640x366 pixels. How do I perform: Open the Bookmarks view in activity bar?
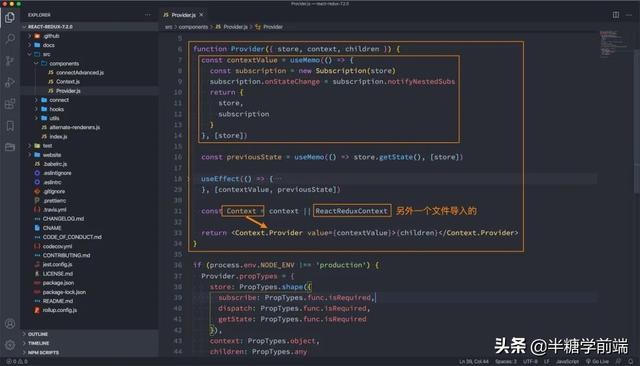10,126
